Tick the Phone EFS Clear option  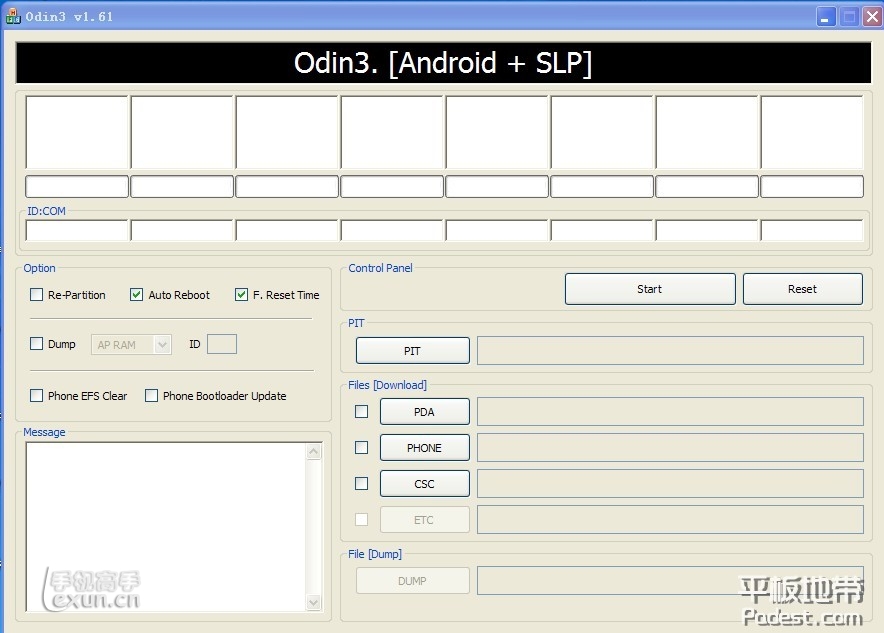click(37, 396)
